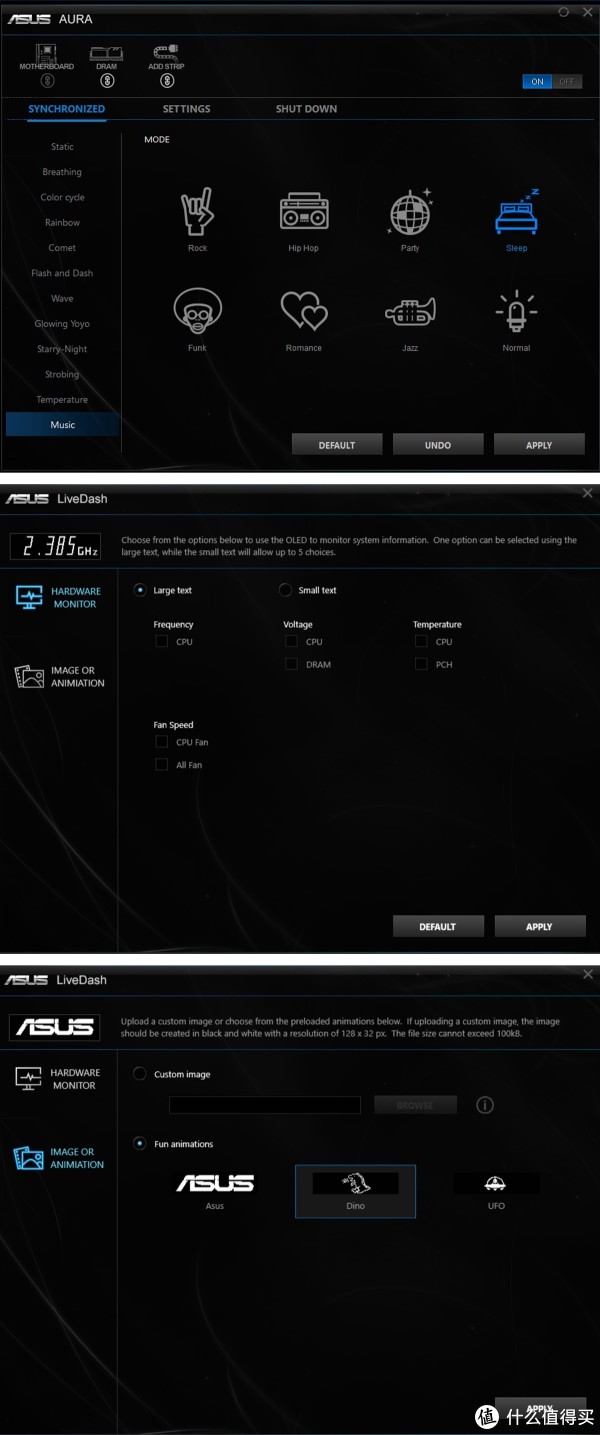600x1435 pixels.
Task: Select the Rock music mode icon
Action: [x=197, y=212]
